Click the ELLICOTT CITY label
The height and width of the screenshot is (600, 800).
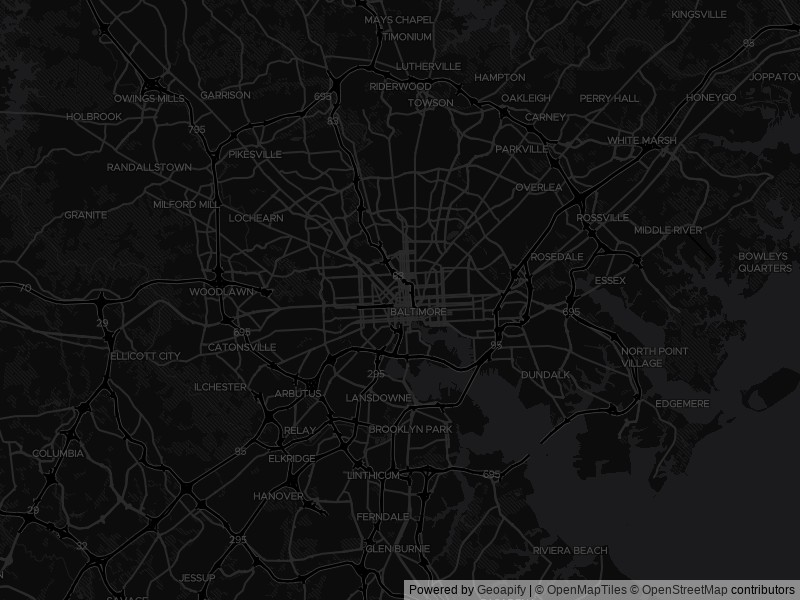click(145, 356)
